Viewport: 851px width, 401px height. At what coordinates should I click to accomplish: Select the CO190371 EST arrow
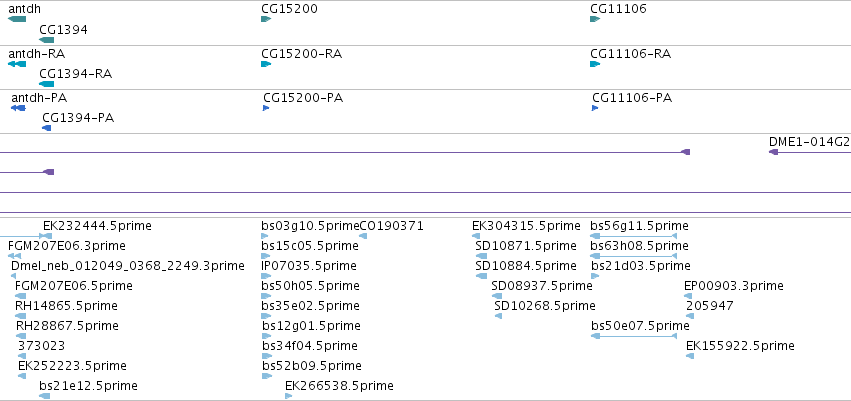(363, 236)
